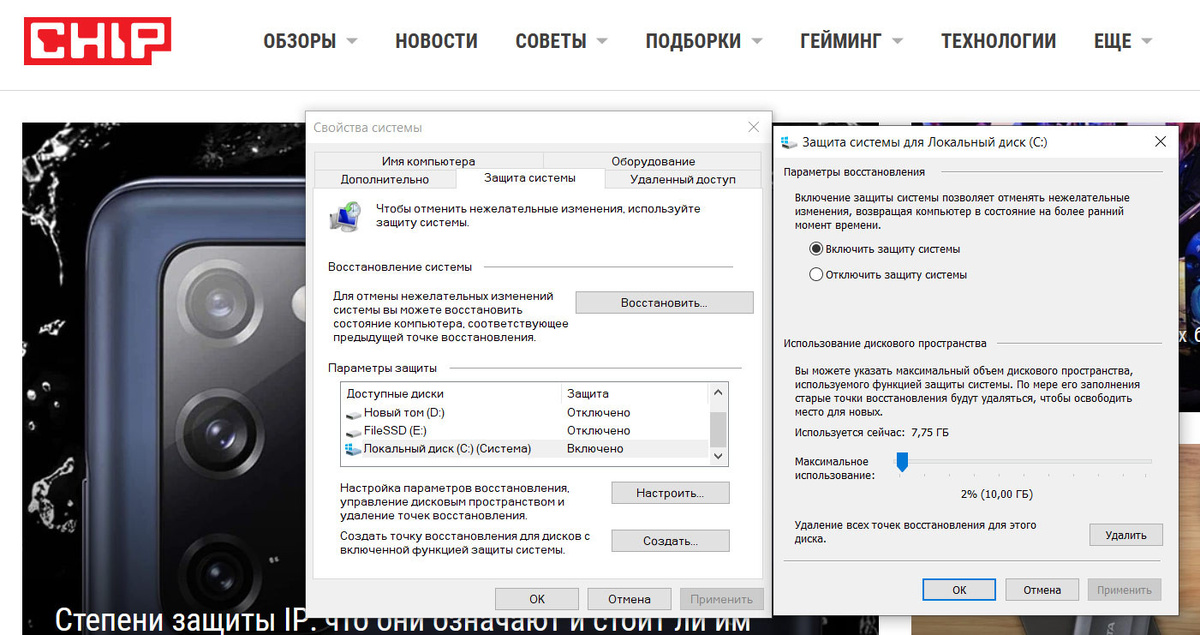Click Отмена in Свойства системы dialog
Viewport: 1200px width, 635px height.
tap(629, 599)
